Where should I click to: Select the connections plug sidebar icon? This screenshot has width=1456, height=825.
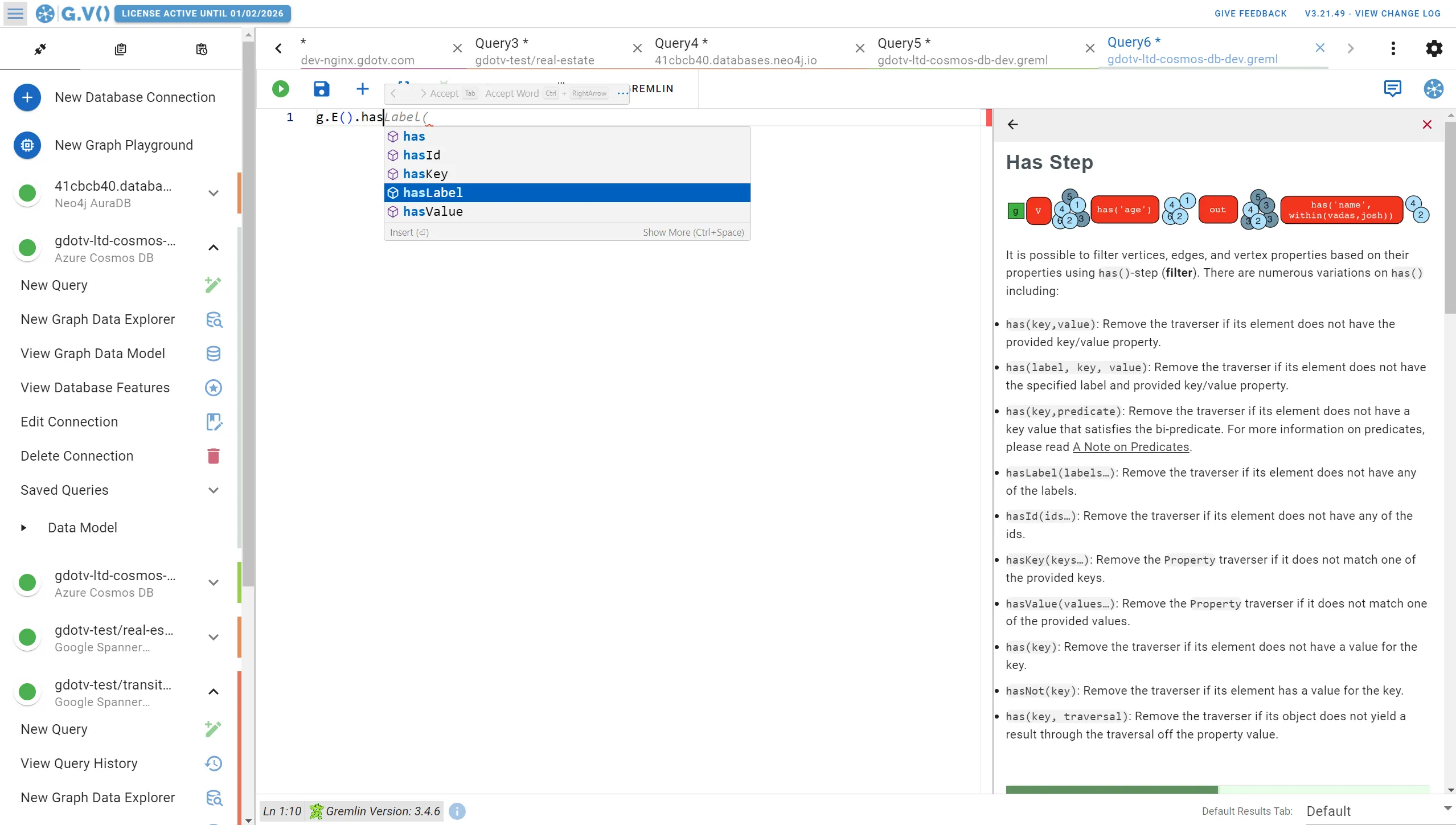pos(40,50)
